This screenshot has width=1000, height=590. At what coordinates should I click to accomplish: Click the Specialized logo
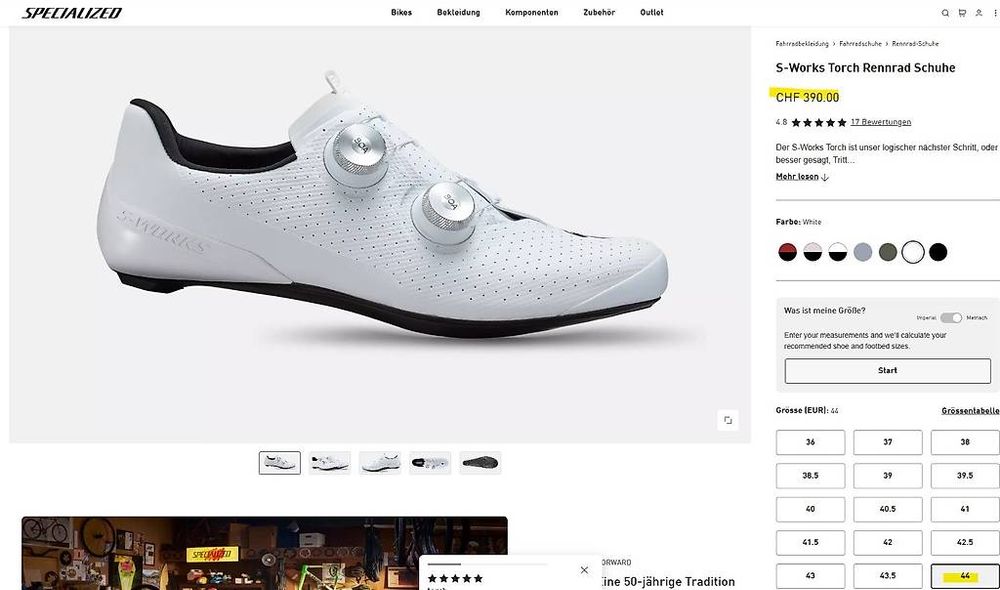pos(72,13)
